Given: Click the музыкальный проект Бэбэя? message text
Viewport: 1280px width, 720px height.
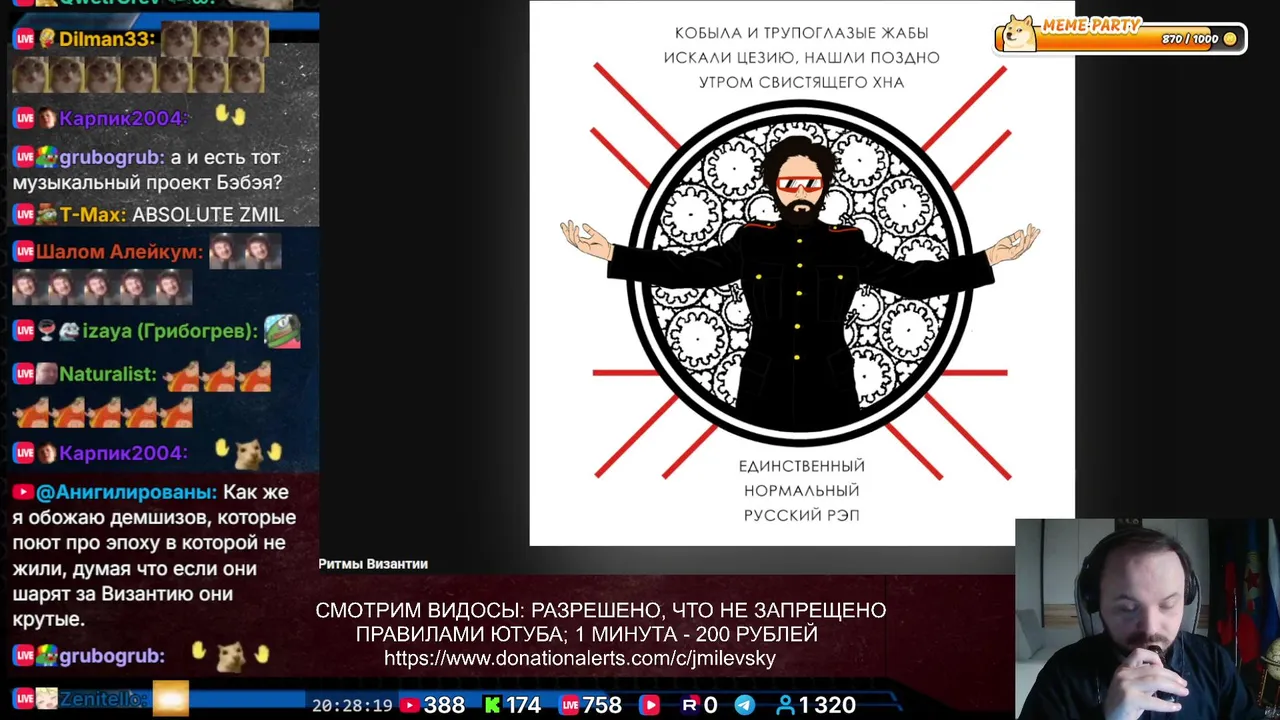Looking at the screenshot, I should click(x=147, y=183).
